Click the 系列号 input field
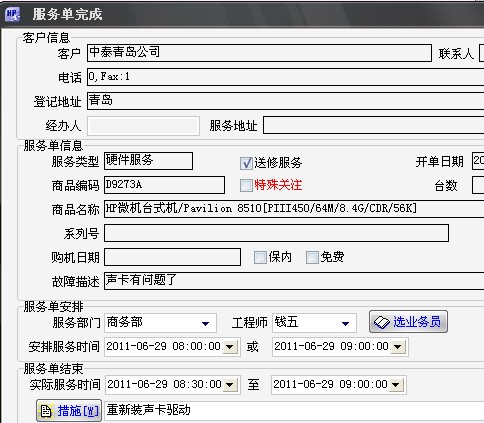Screen dimensions: 484x423 276,233
